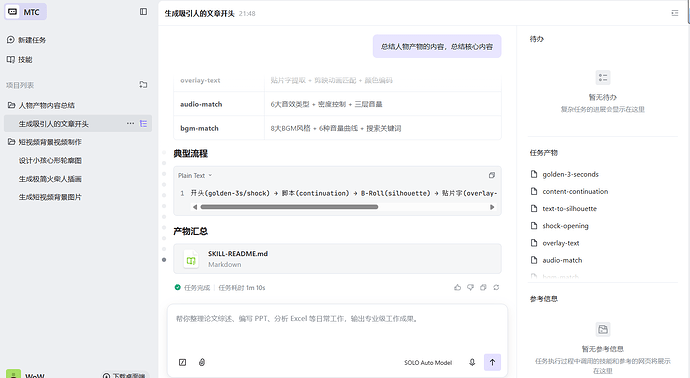Open text-to-silhouette task artifact

click(x=569, y=209)
